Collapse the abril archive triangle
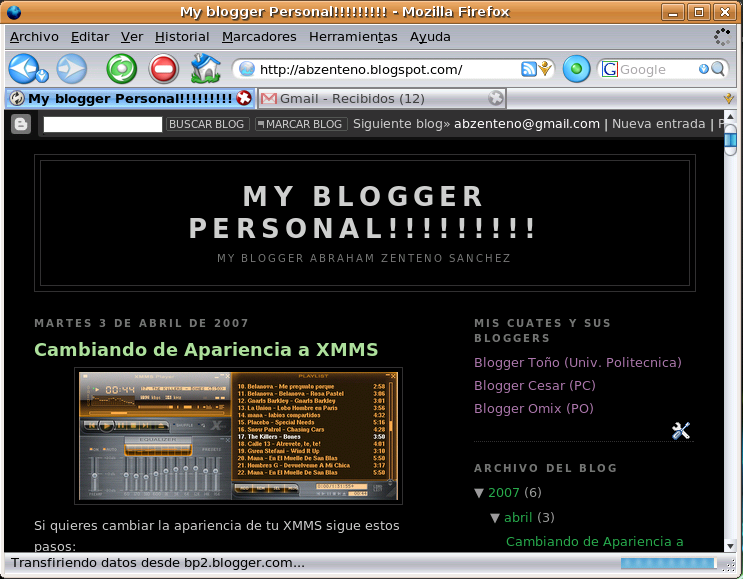The width and height of the screenshot is (743, 579). tap(495, 518)
